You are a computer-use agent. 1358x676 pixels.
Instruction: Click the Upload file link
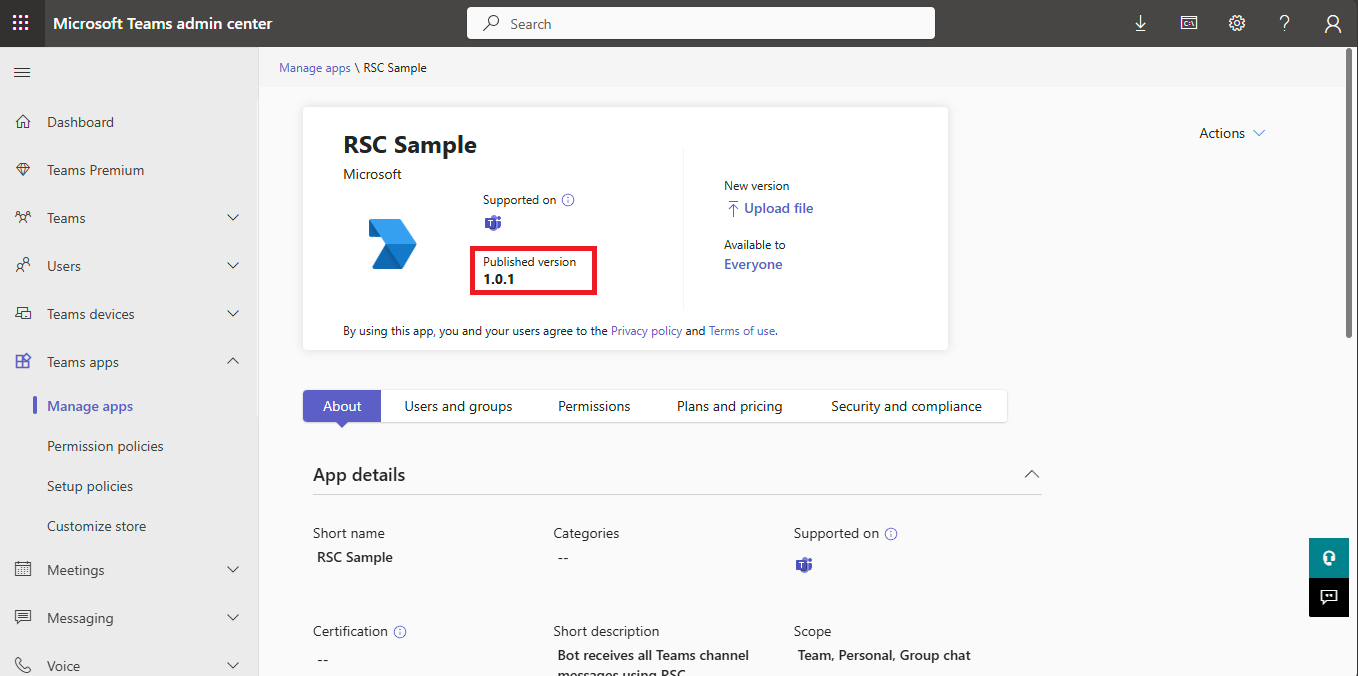(777, 208)
